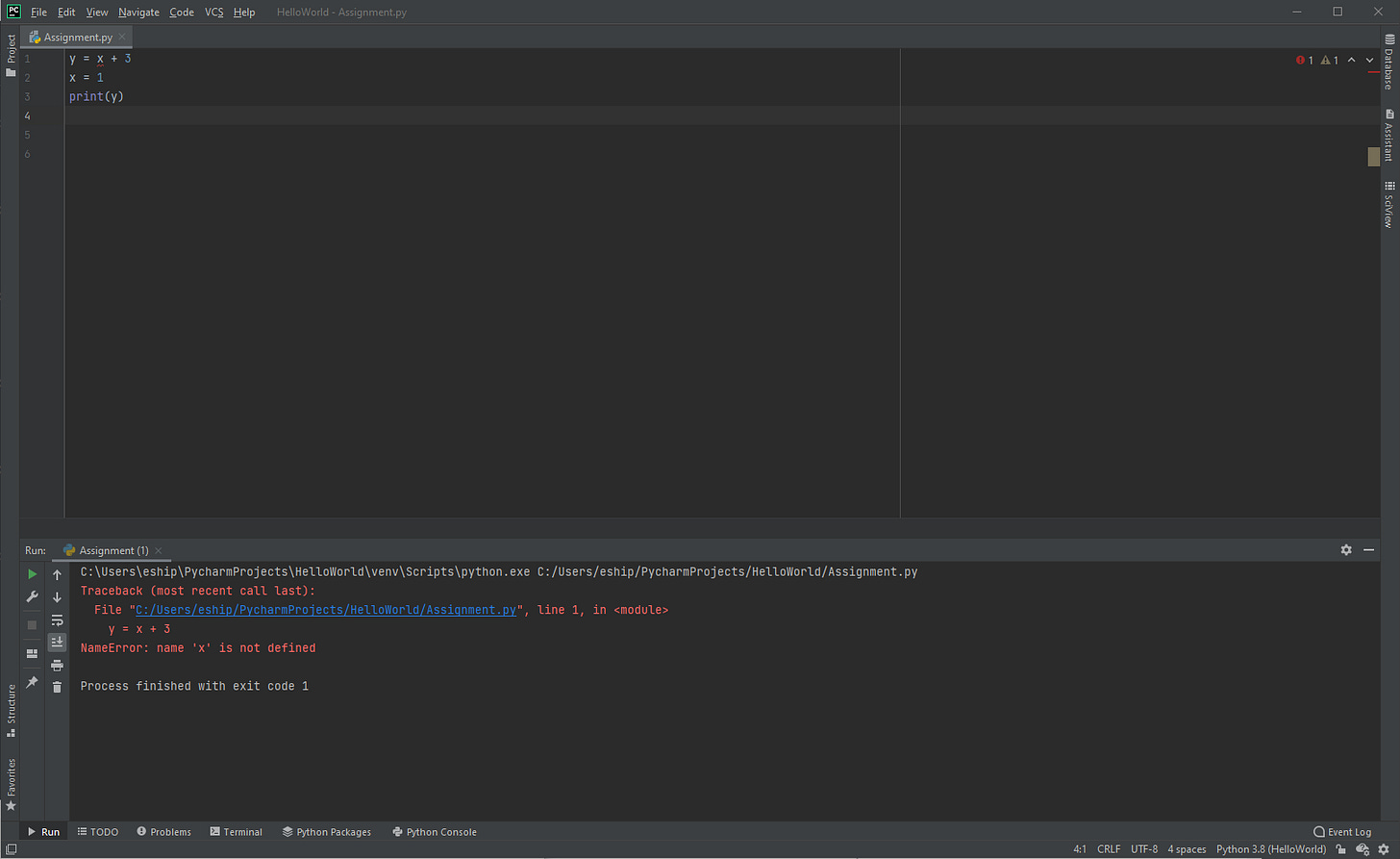
Task: Print the console output with printer icon
Action: (x=57, y=665)
